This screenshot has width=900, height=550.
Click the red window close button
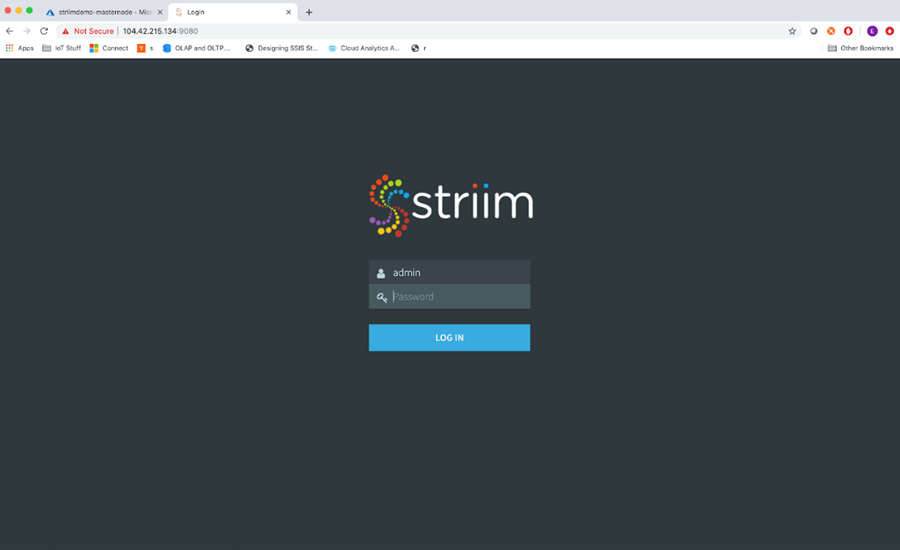(x=8, y=11)
